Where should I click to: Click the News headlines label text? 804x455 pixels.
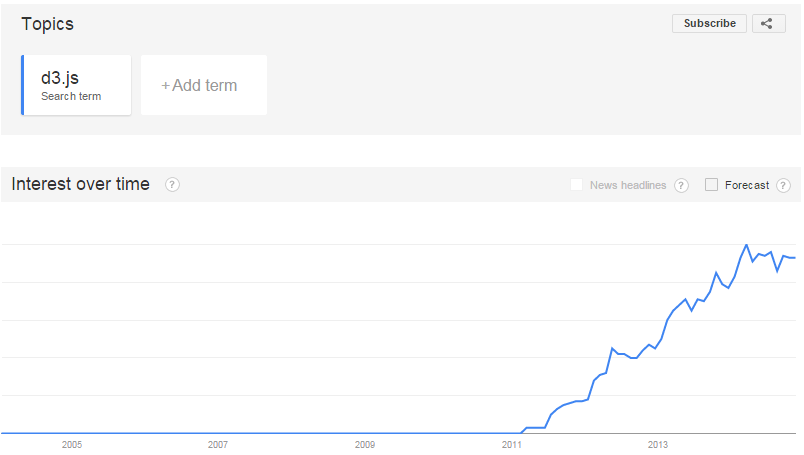point(628,185)
